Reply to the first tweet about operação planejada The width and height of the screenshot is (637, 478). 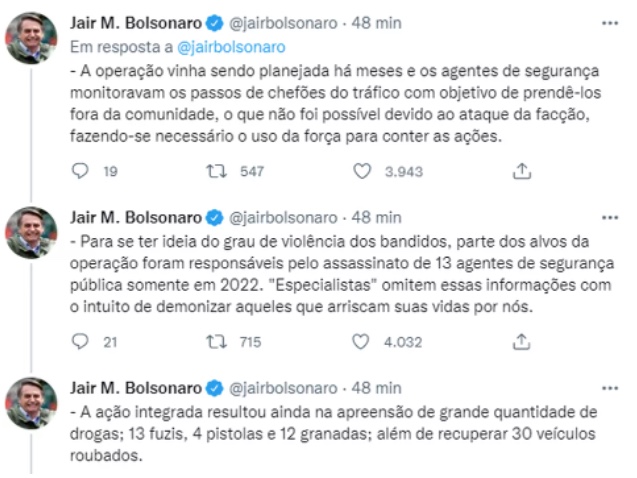pos(82,172)
